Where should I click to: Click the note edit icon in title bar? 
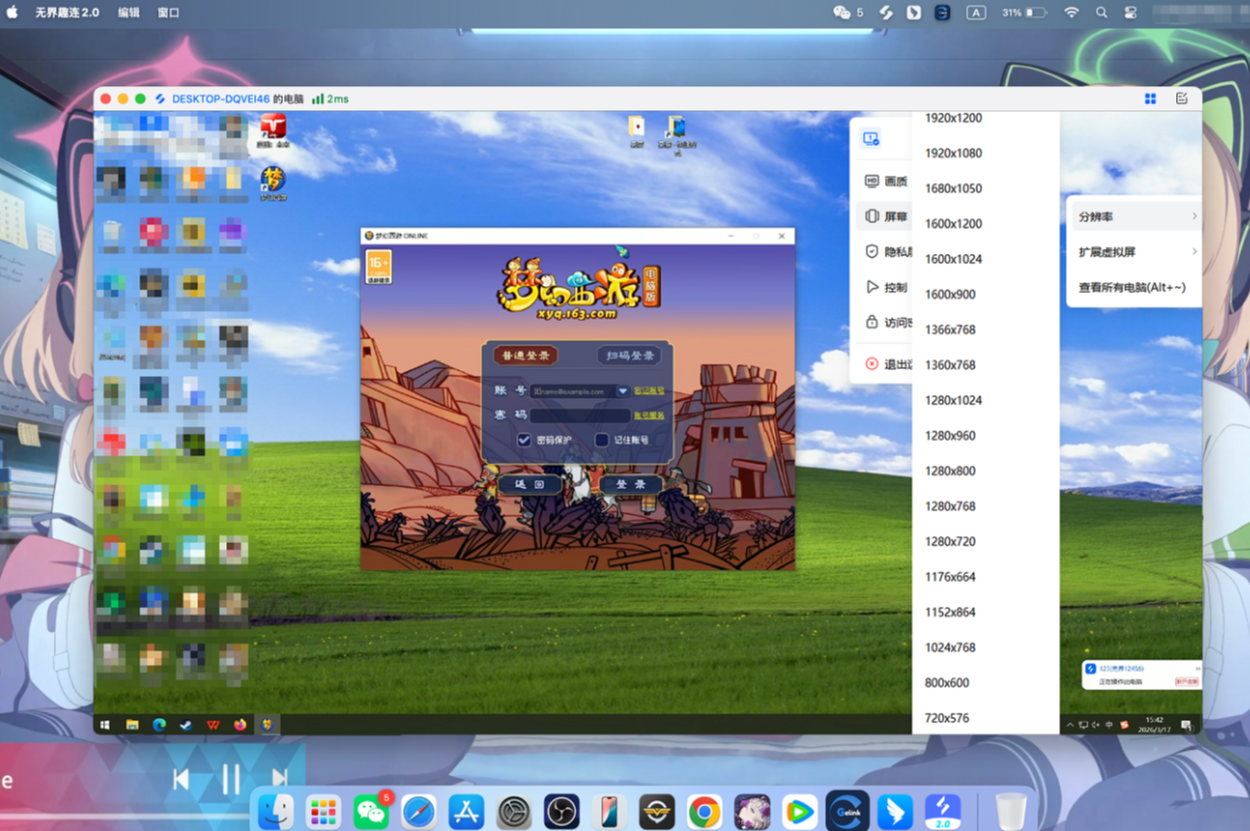click(x=1181, y=99)
